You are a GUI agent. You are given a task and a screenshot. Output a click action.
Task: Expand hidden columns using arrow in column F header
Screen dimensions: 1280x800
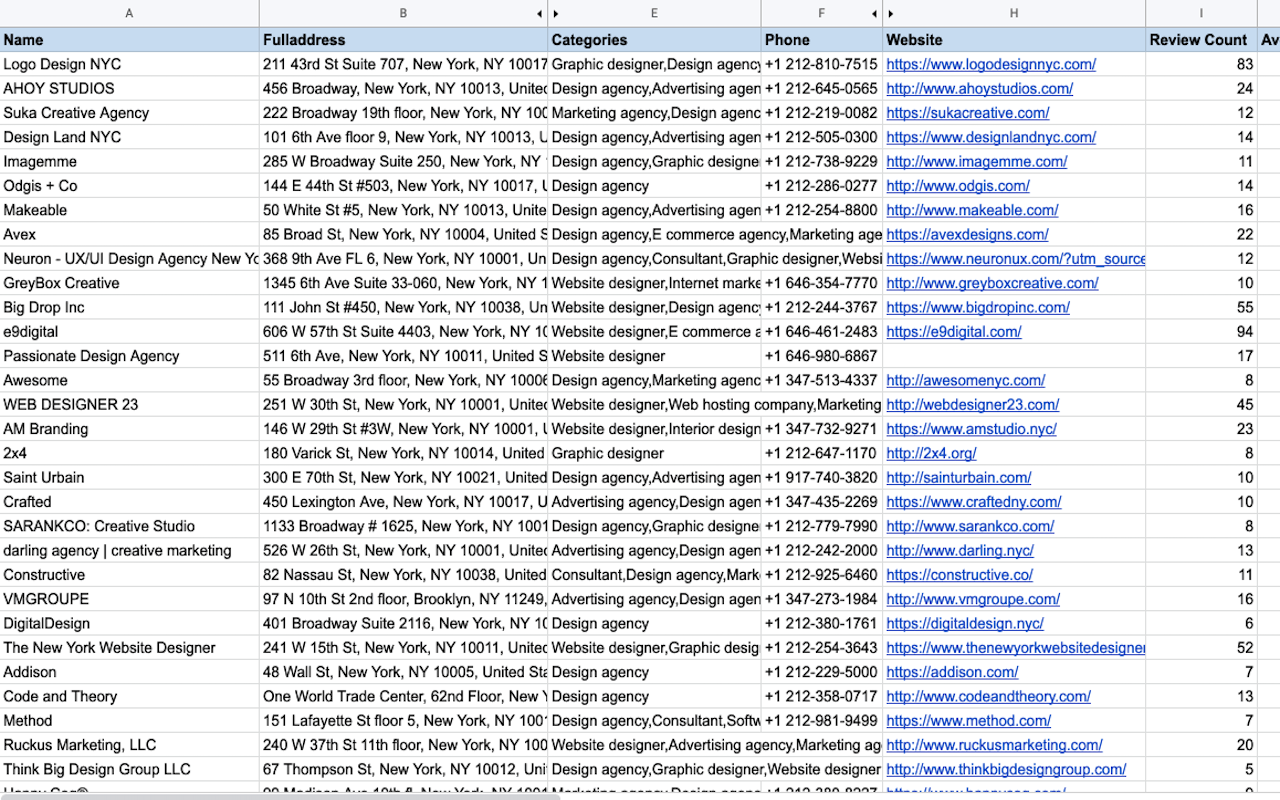point(874,14)
